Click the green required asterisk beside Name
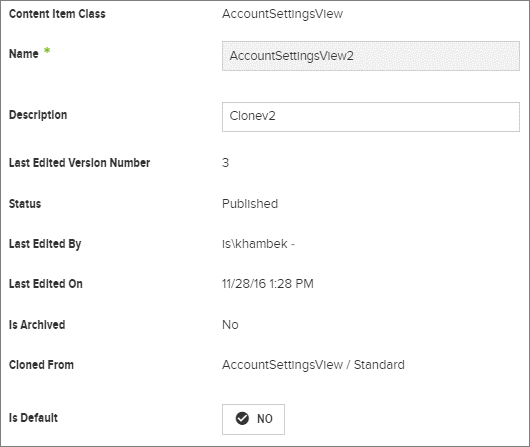This screenshot has height=447, width=530. coord(47,51)
